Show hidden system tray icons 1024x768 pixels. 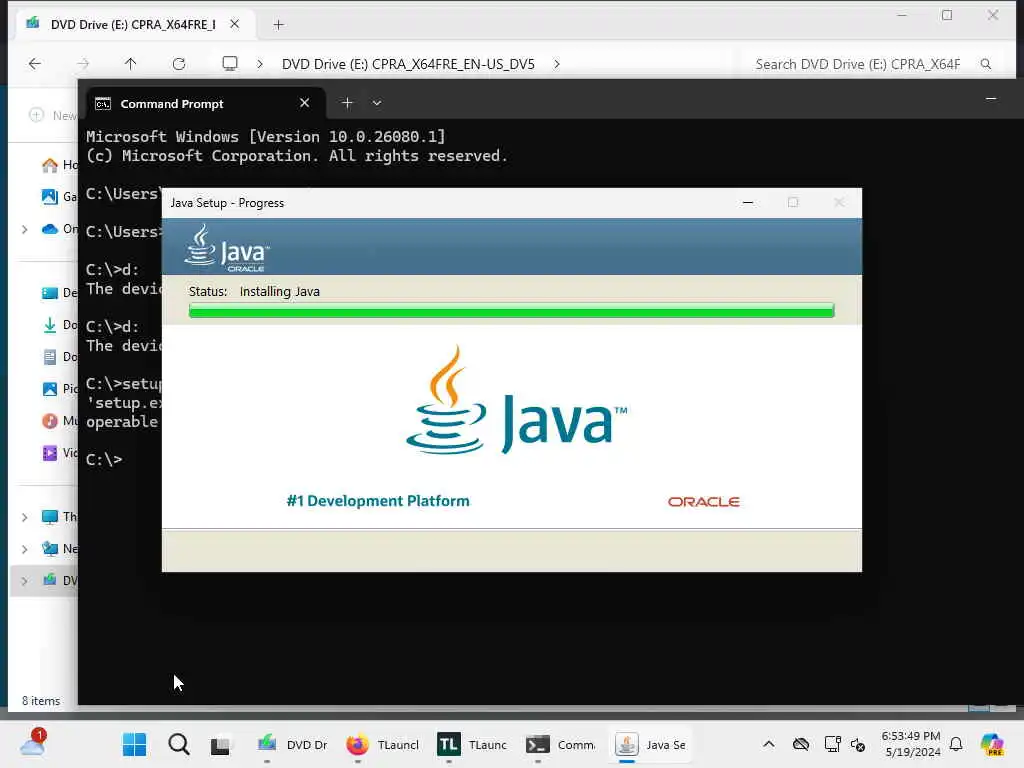pos(769,744)
